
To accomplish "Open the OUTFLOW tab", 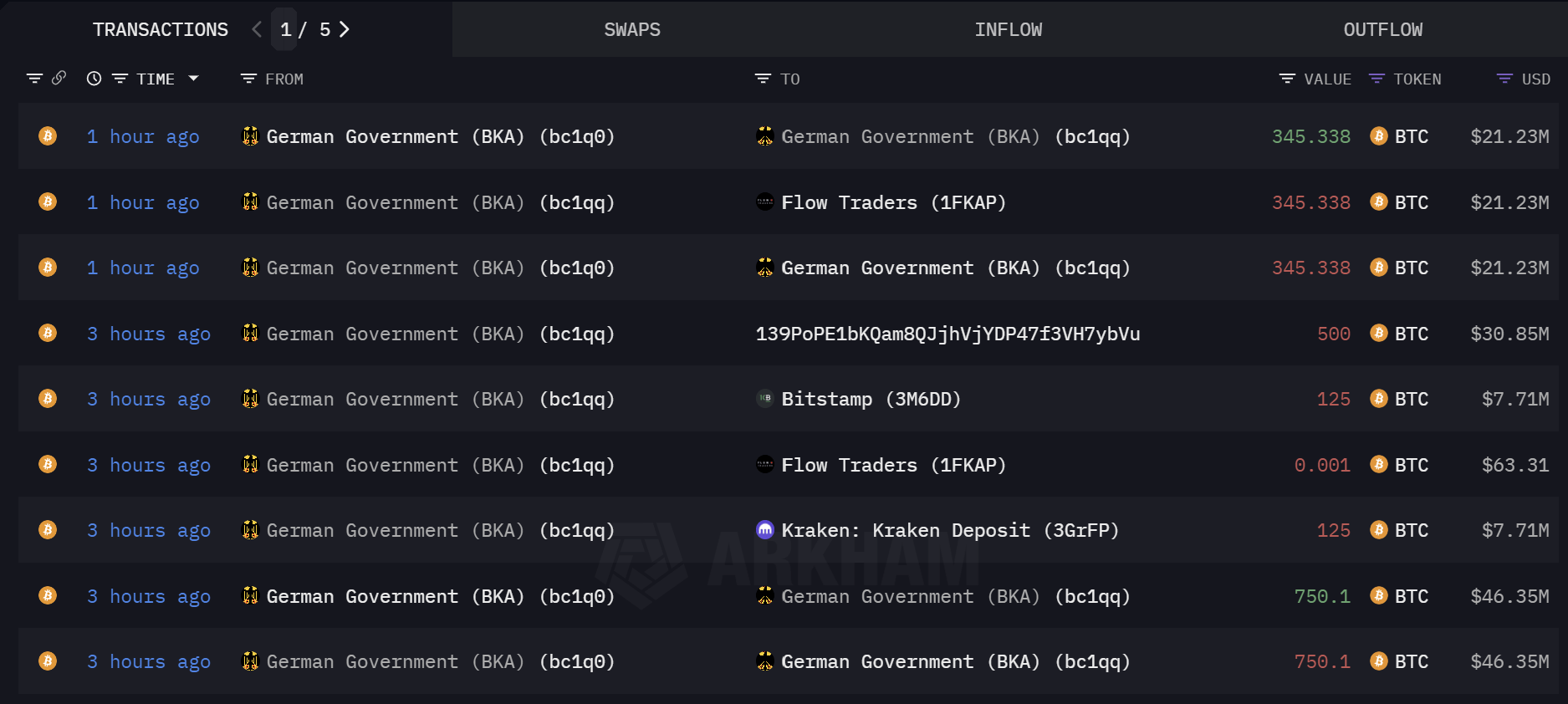I will point(1382,29).
